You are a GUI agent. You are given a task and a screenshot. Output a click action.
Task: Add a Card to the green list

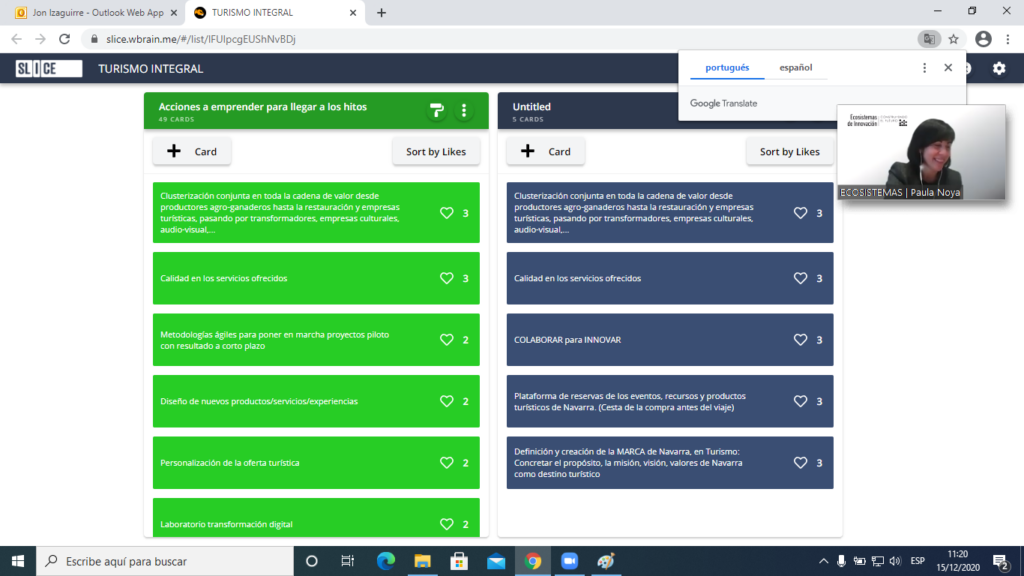pos(192,152)
